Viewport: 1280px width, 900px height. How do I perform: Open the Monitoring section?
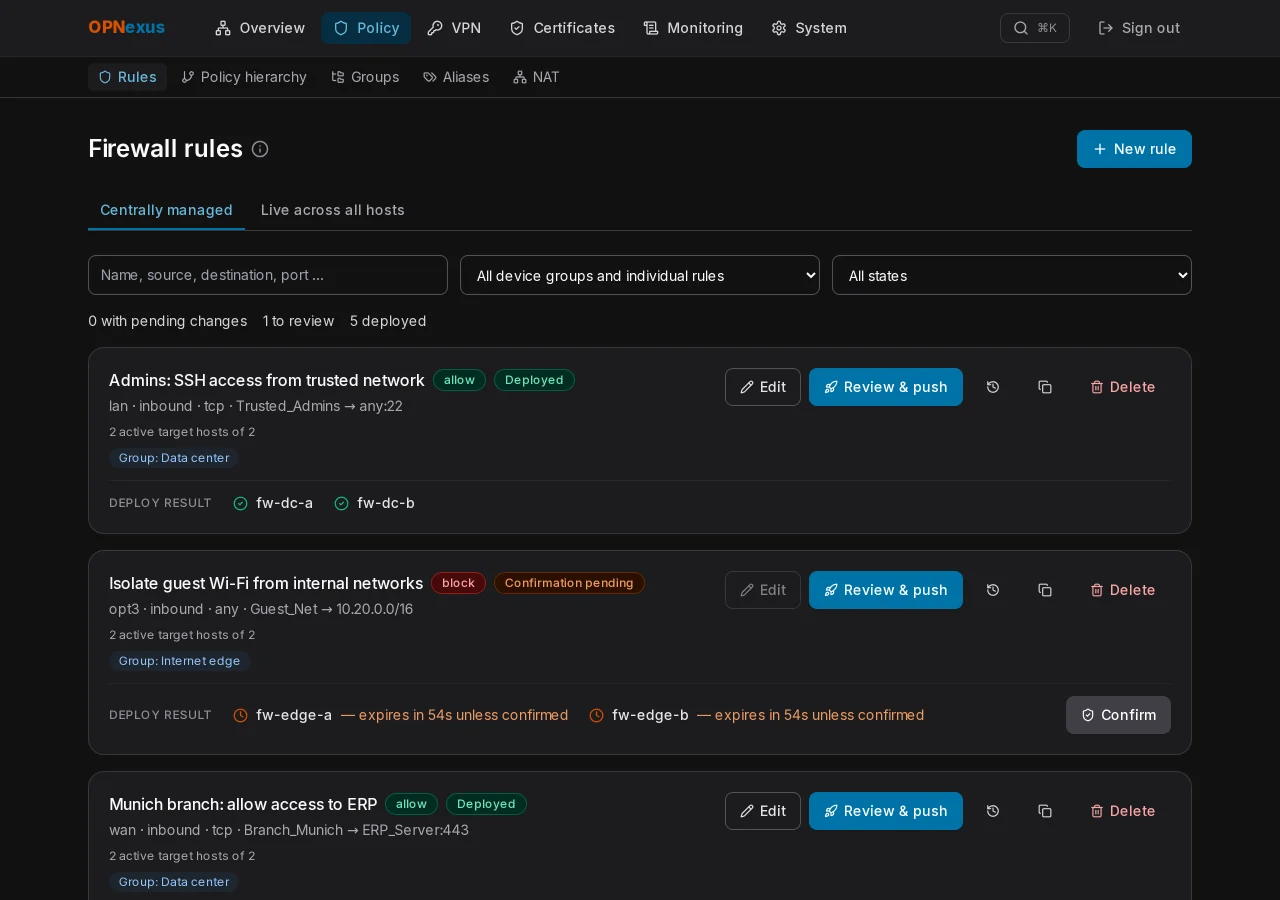click(x=693, y=28)
